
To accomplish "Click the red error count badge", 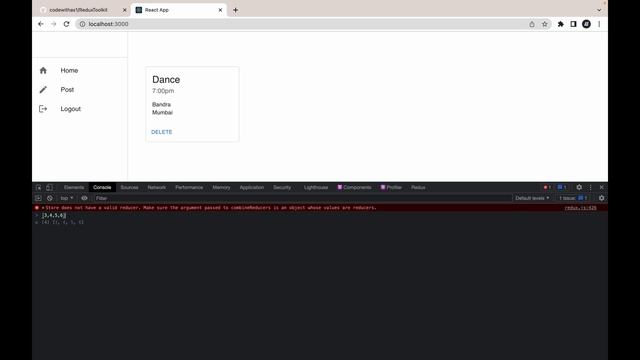I will tap(547, 187).
